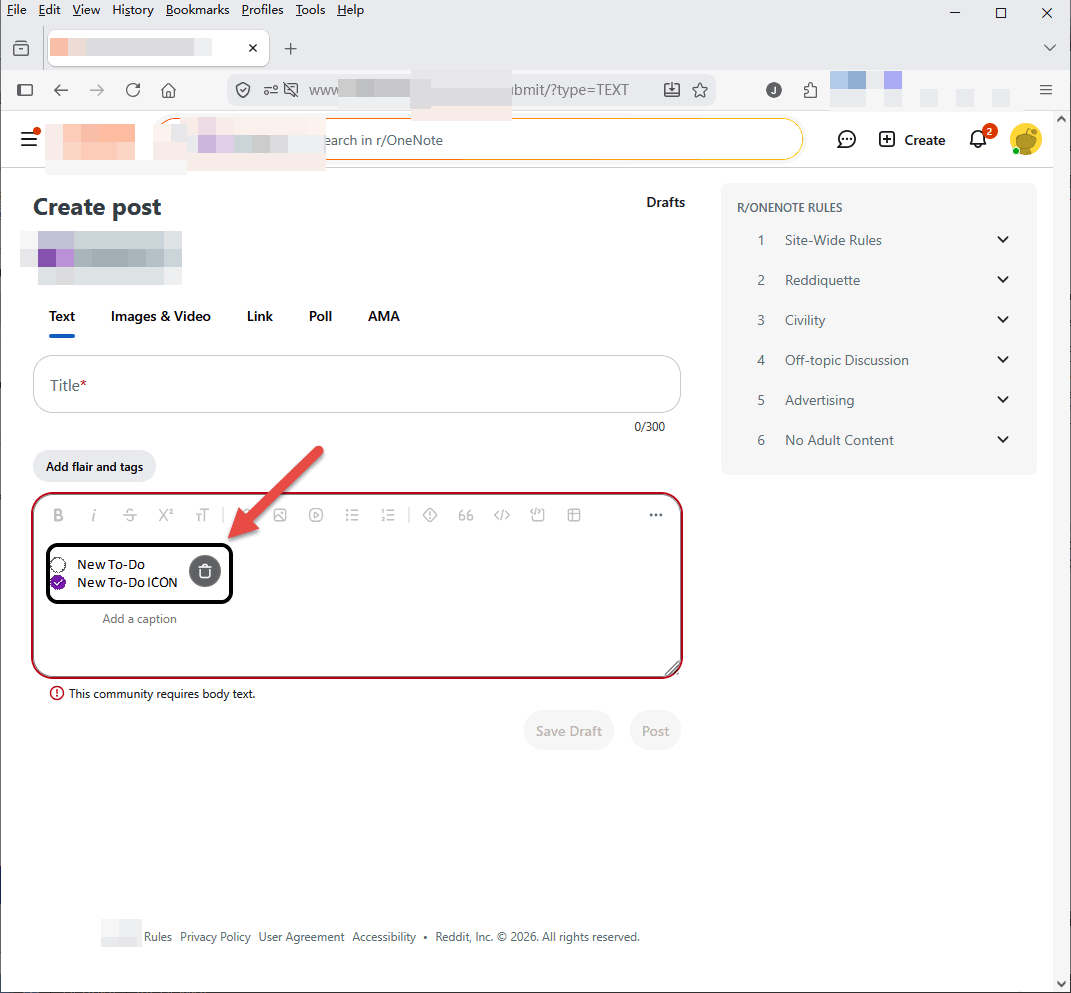
Task: Apply heading text style in editor
Action: [x=201, y=515]
